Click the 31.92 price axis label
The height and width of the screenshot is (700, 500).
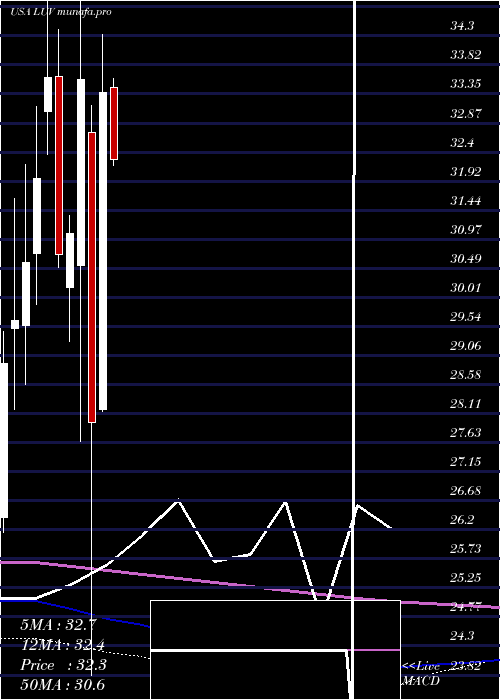(x=466, y=172)
